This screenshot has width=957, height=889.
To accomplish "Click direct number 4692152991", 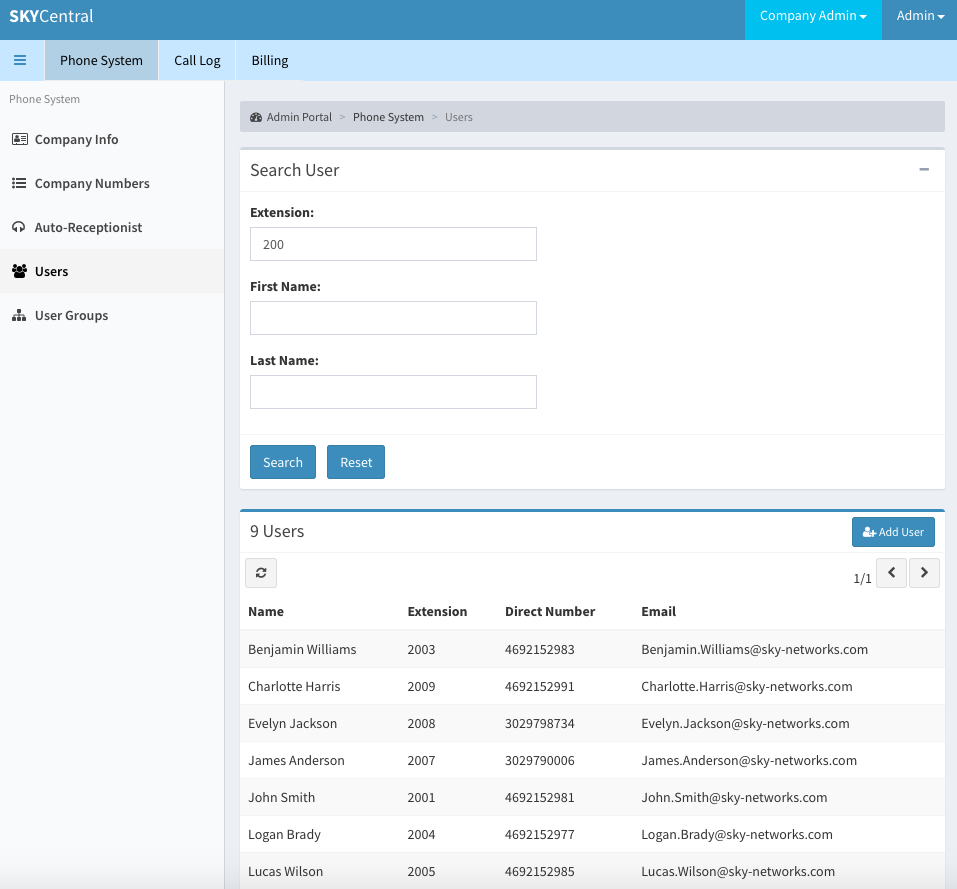I will 540,686.
